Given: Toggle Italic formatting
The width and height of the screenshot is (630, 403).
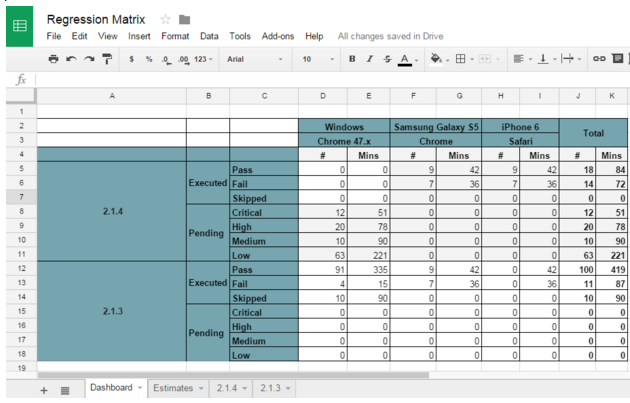Looking at the screenshot, I should tap(370, 59).
